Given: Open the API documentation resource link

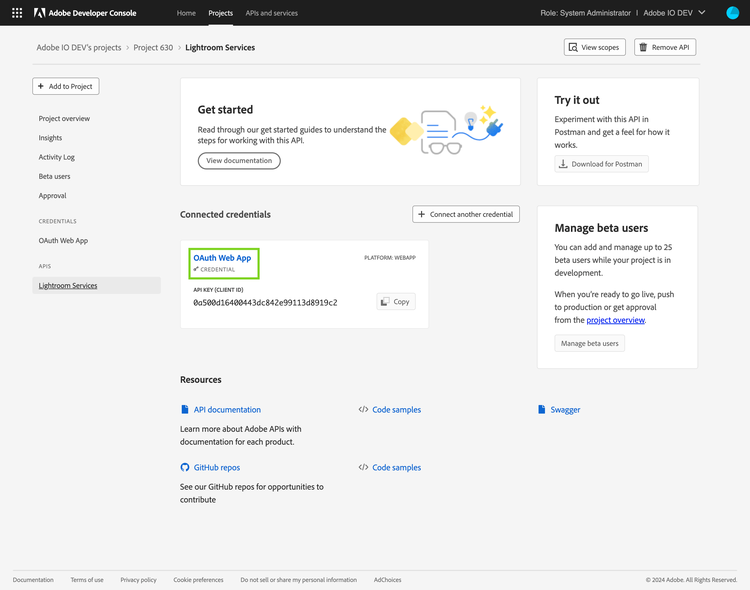Looking at the screenshot, I should [227, 410].
